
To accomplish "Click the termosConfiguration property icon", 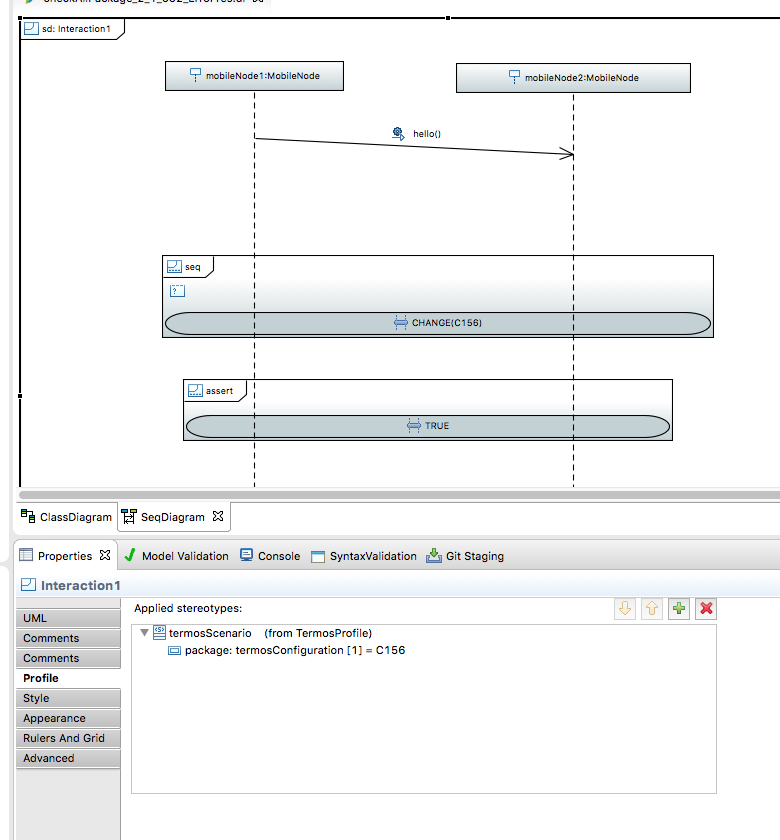I will 175,651.
